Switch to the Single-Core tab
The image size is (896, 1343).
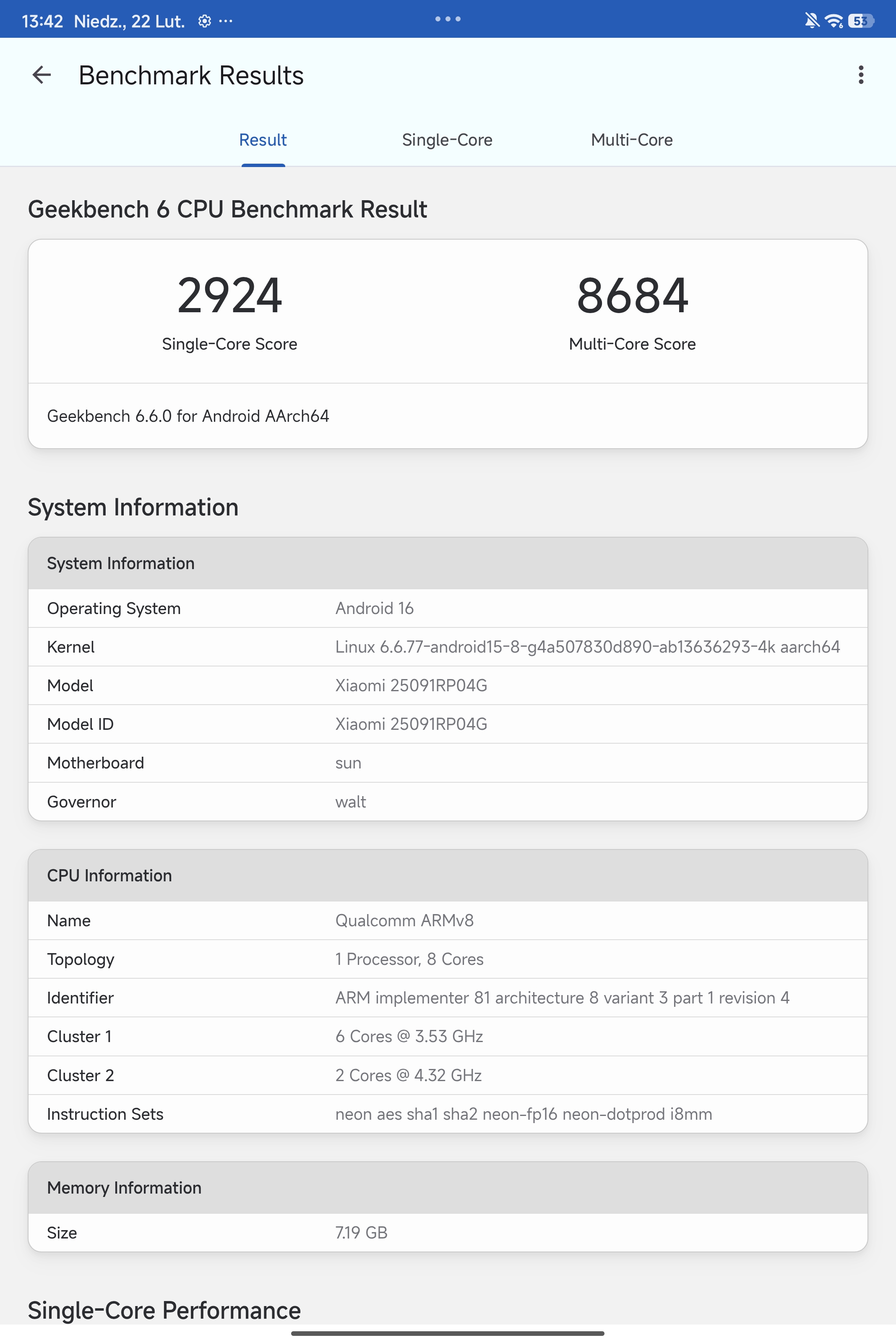(x=447, y=140)
